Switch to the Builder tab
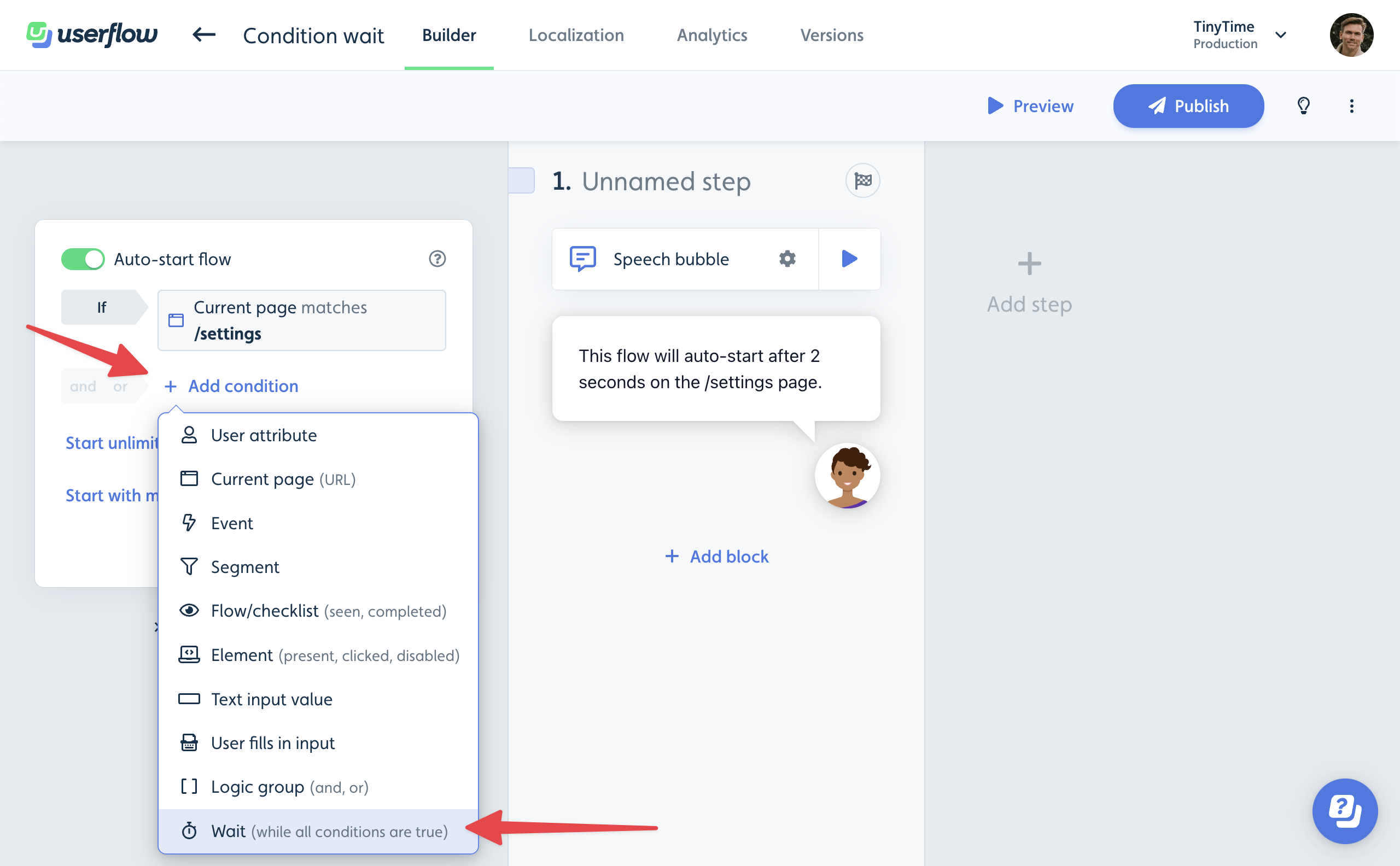Image resolution: width=1400 pixels, height=866 pixels. [449, 35]
